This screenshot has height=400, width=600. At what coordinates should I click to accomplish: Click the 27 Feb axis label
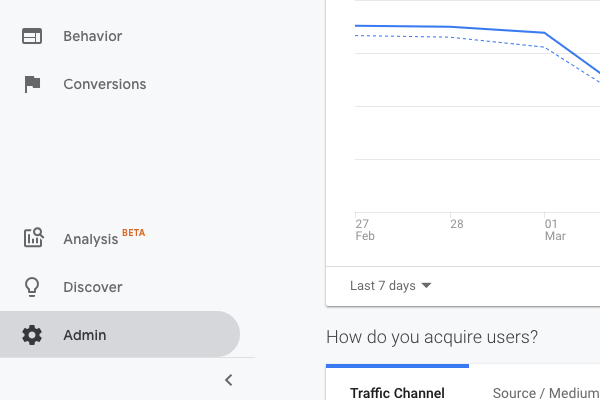pyautogui.click(x=362, y=230)
